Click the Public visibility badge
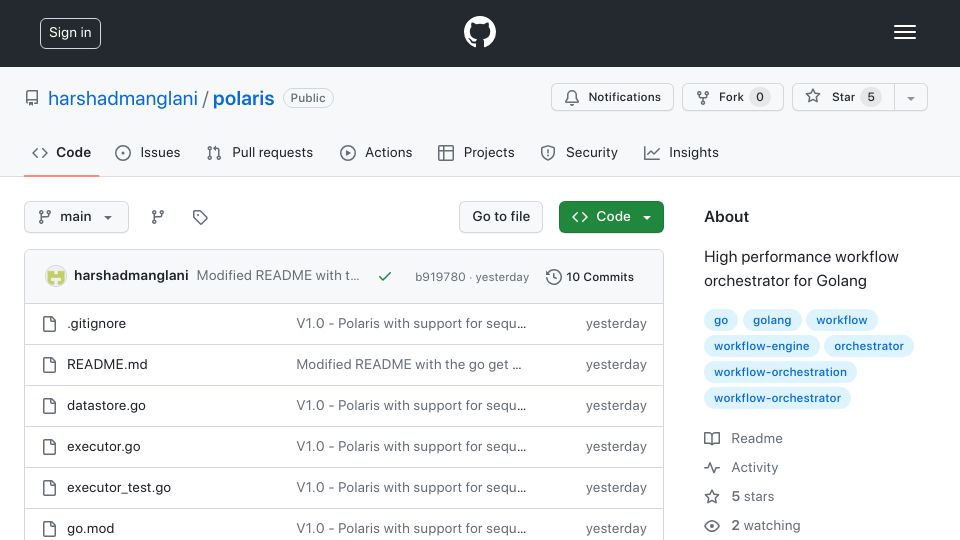Viewport: 960px width, 540px height. [308, 98]
